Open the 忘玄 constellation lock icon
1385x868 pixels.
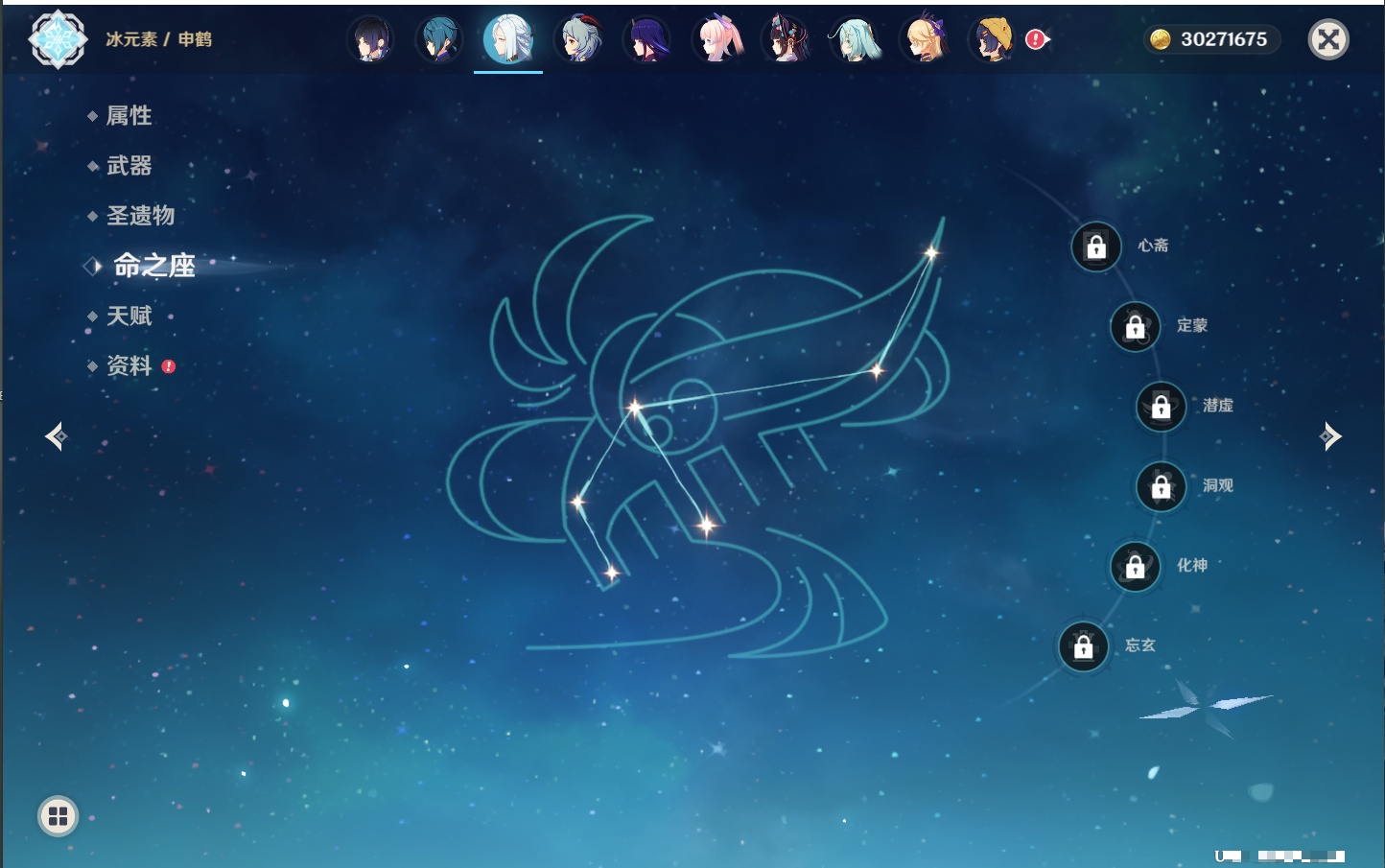[x=1083, y=647]
